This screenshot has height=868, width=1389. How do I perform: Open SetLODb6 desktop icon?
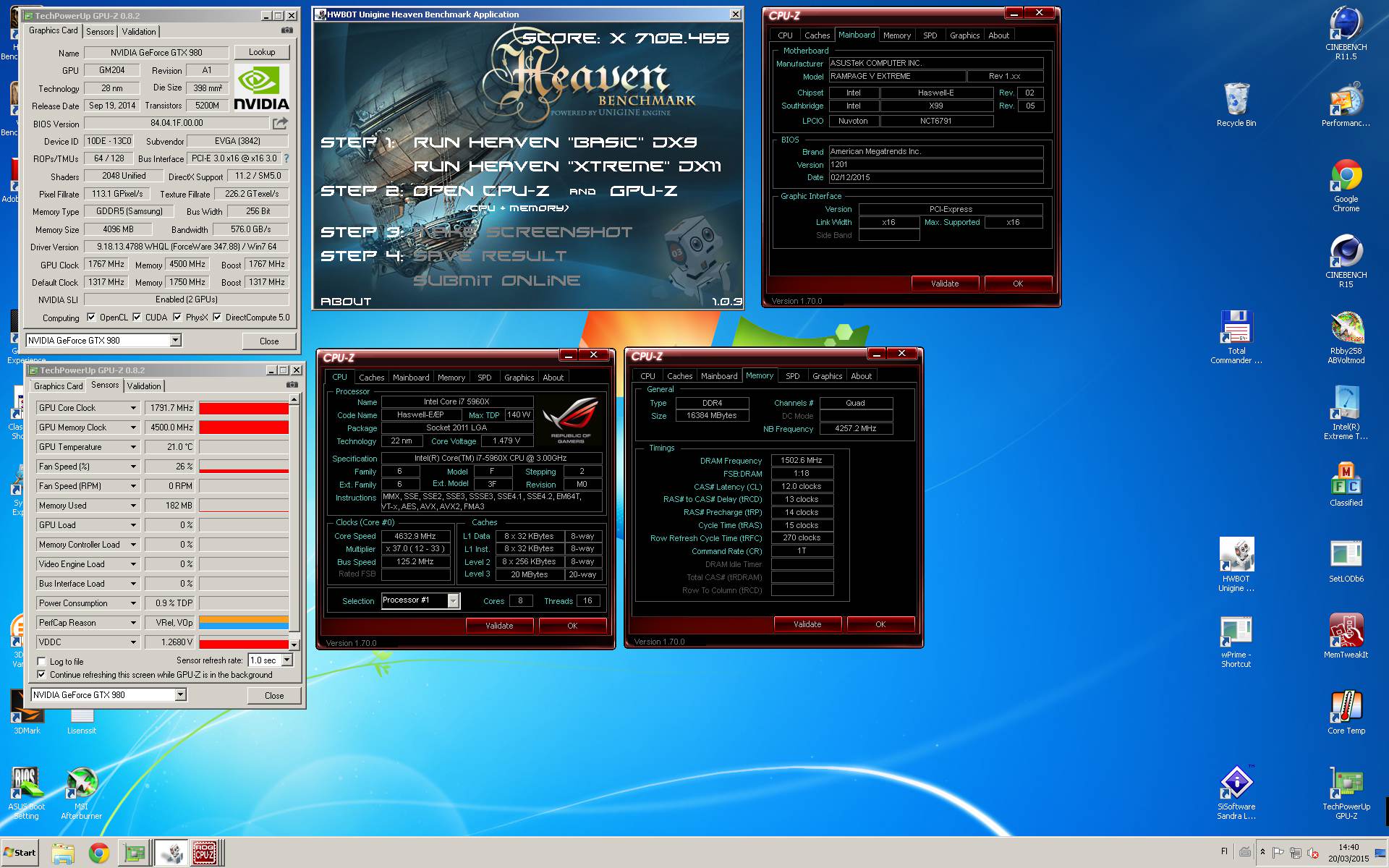click(1346, 561)
